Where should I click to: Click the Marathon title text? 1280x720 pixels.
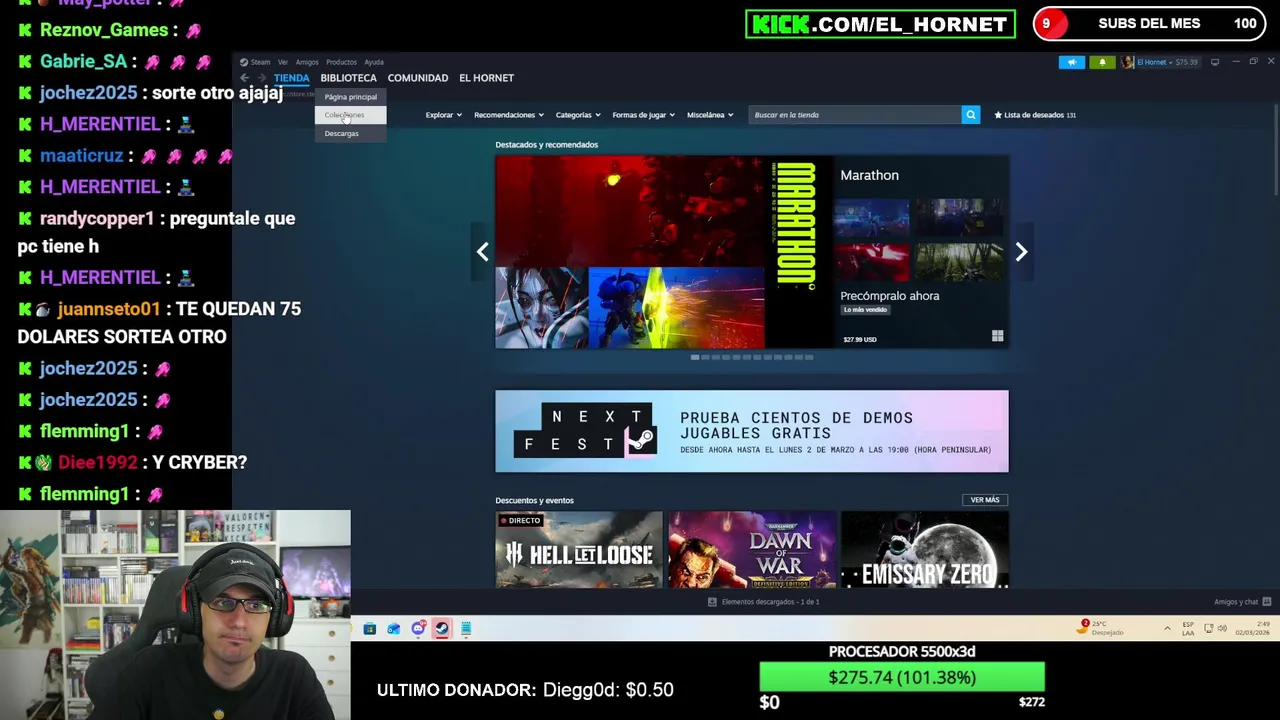(x=869, y=175)
